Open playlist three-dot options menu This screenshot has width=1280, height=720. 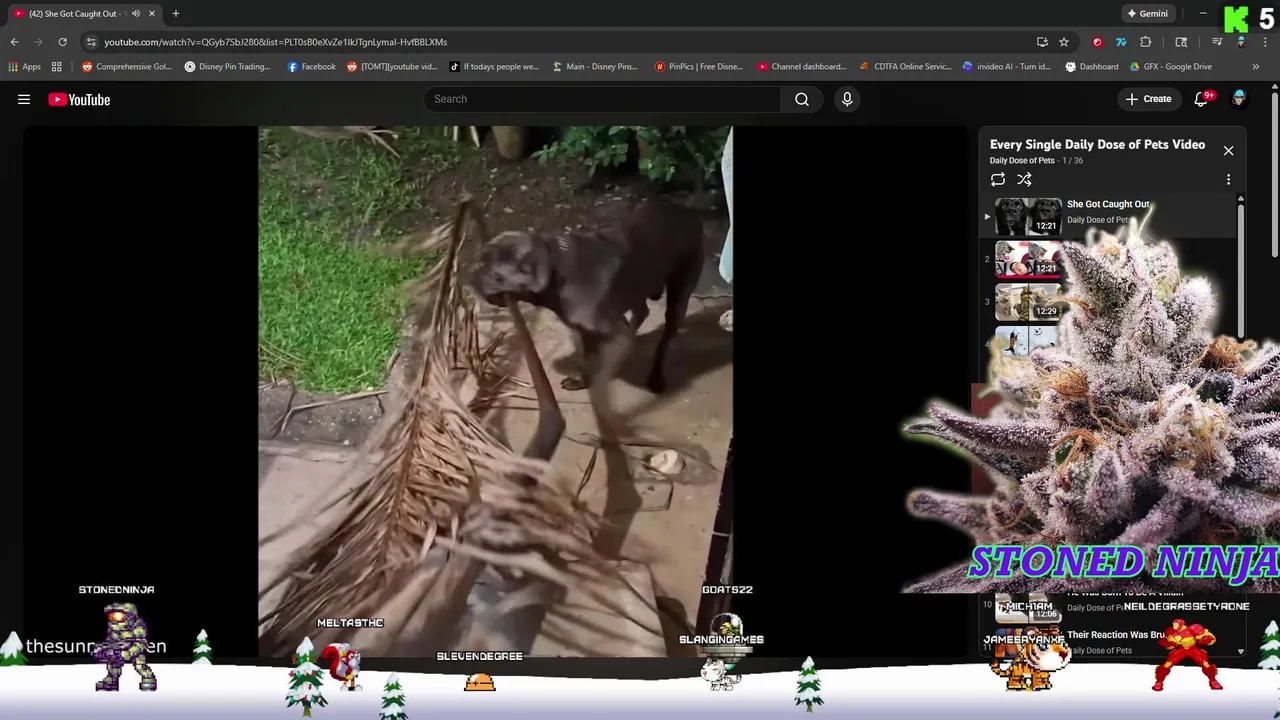(1228, 180)
